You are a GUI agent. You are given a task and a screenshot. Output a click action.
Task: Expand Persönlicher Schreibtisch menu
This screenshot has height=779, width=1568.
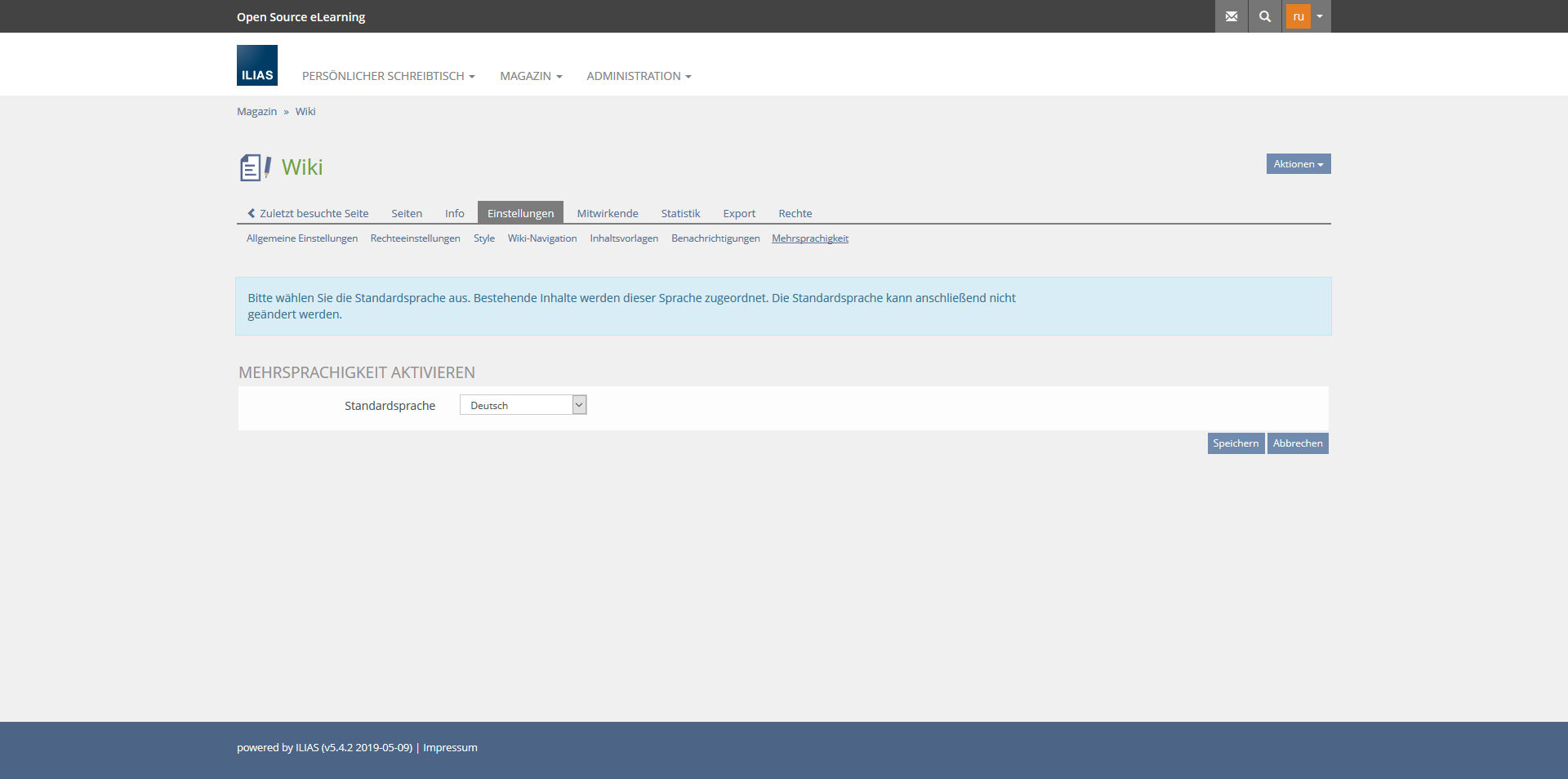(388, 76)
